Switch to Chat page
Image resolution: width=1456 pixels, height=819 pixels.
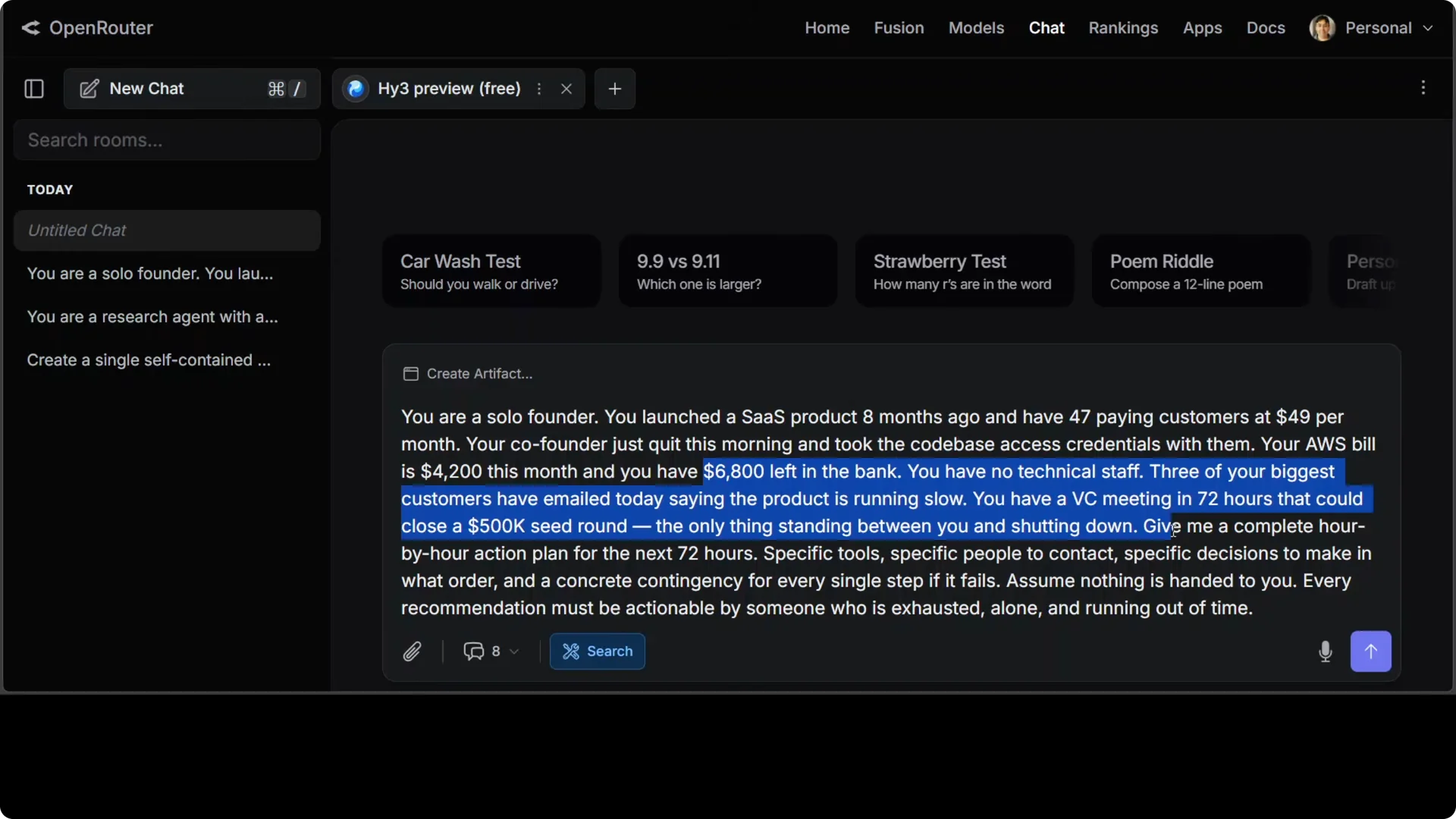point(1046,28)
